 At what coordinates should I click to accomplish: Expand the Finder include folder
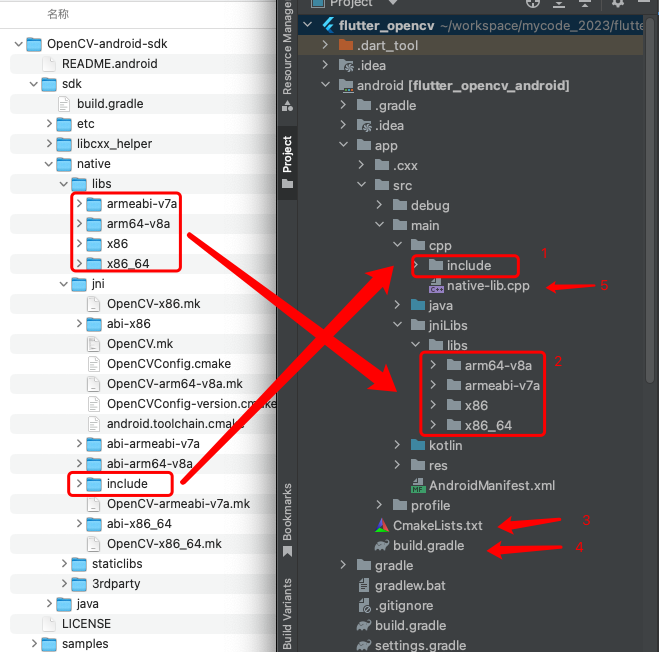point(79,483)
